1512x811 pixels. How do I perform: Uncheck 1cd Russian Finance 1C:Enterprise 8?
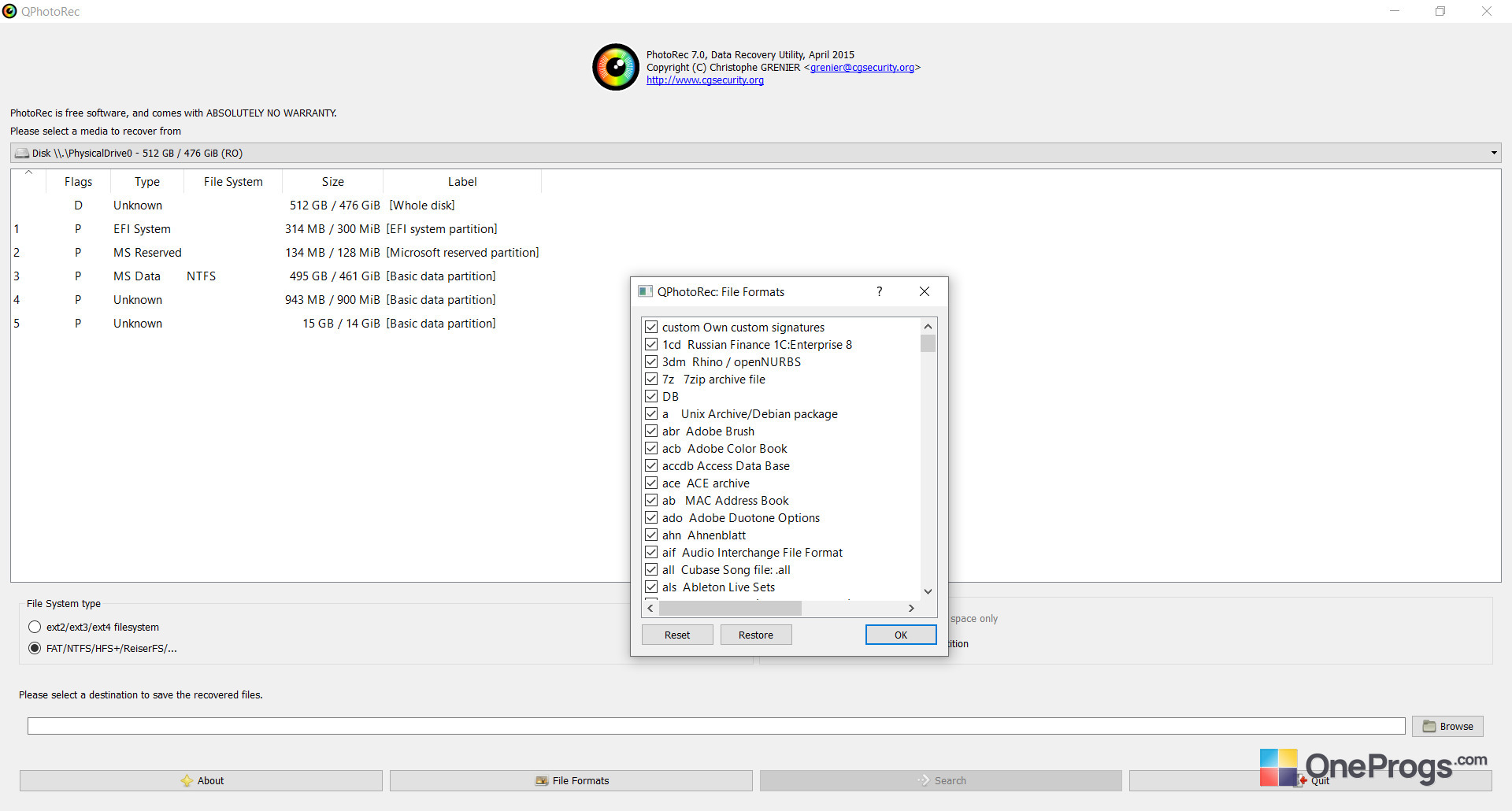point(651,344)
